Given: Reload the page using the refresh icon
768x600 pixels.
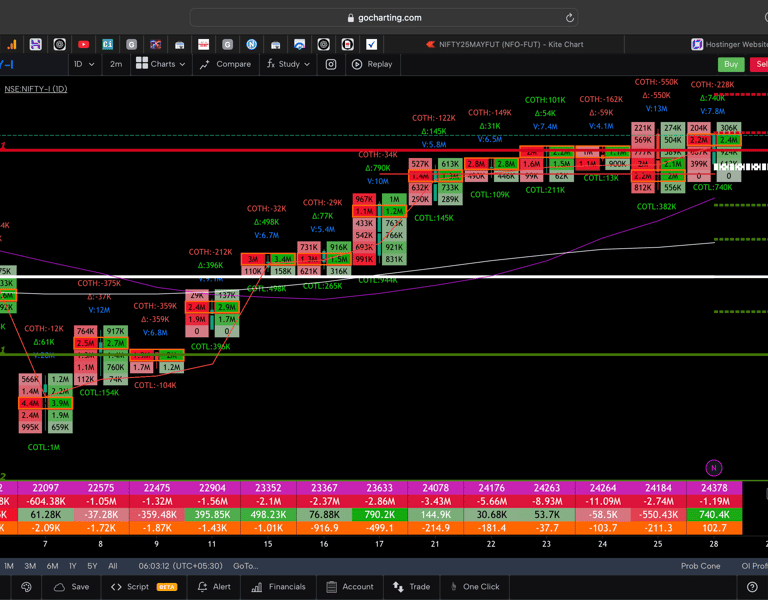Looking at the screenshot, I should coord(569,18).
